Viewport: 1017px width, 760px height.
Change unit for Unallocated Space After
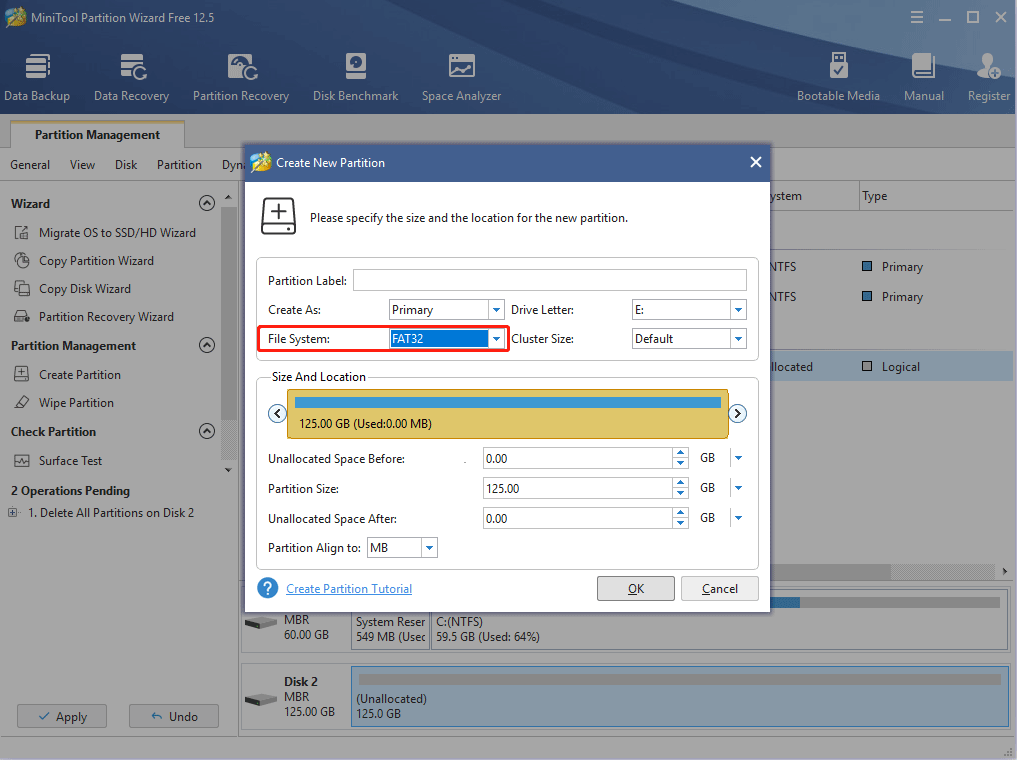[x=738, y=517]
